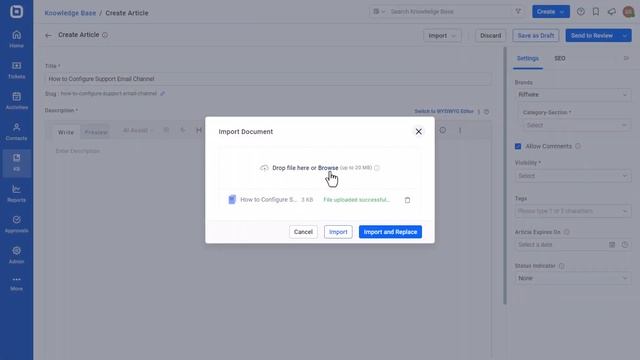Select the Preview editor tab
Screen dimensions: 640x360
(96, 132)
